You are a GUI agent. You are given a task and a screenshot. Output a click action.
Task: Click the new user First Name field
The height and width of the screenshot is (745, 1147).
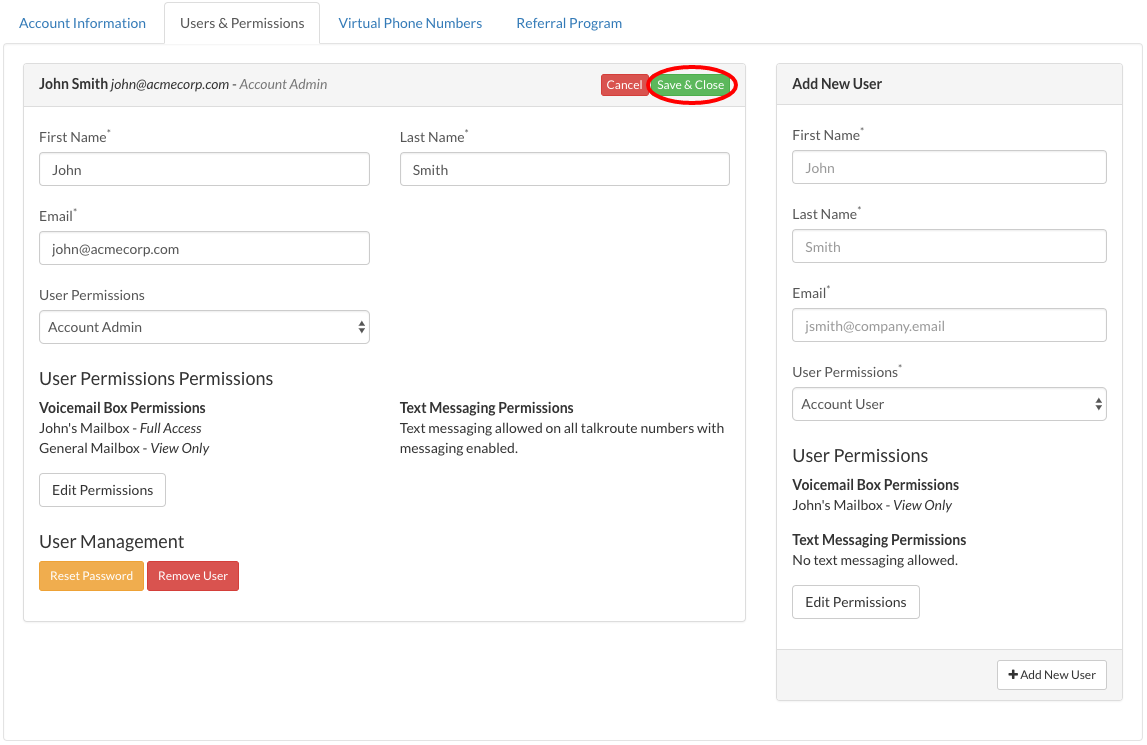pos(948,167)
